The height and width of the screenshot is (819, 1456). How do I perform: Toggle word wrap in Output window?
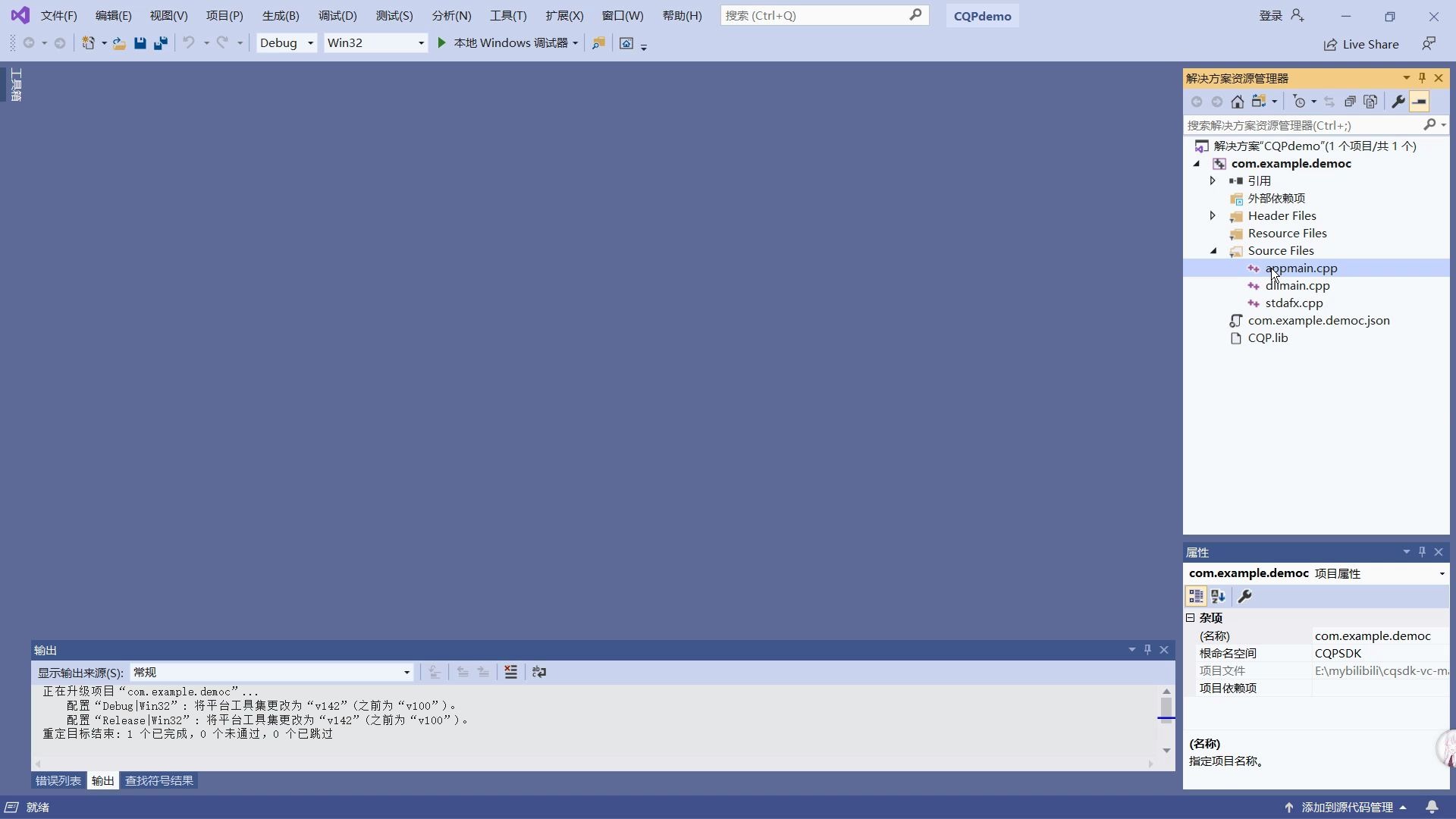pos(539,672)
